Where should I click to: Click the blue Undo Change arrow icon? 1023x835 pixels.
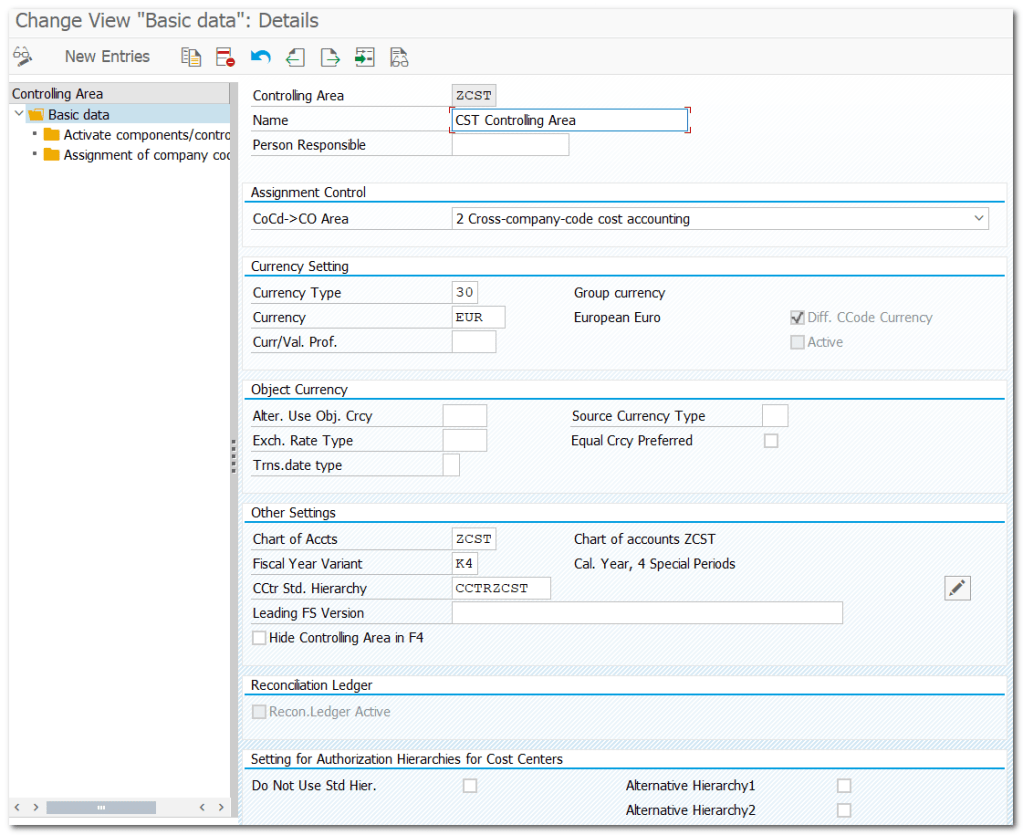pos(260,57)
